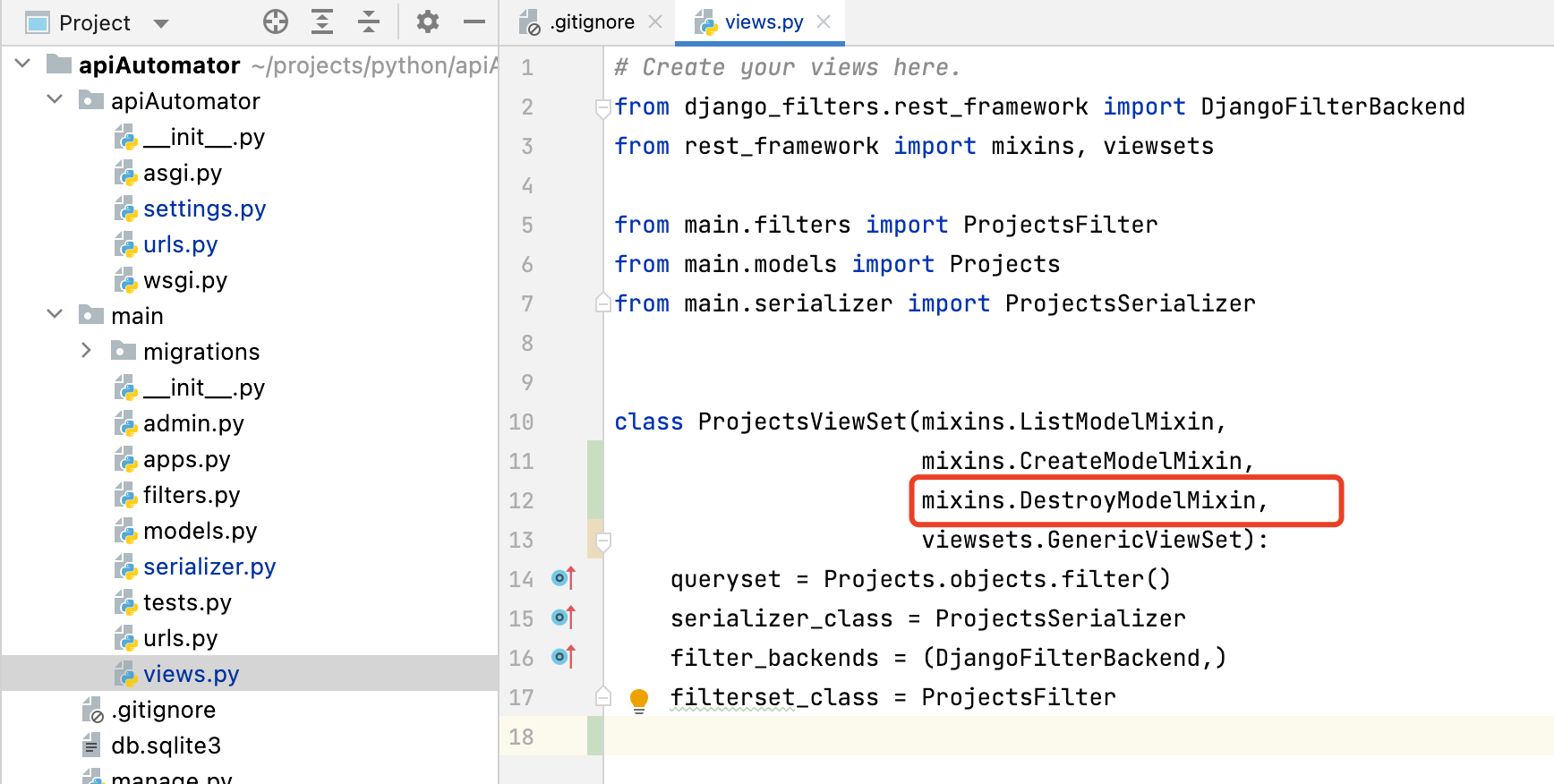
Task: Click the override gutter icon on line 16
Action: [x=563, y=657]
